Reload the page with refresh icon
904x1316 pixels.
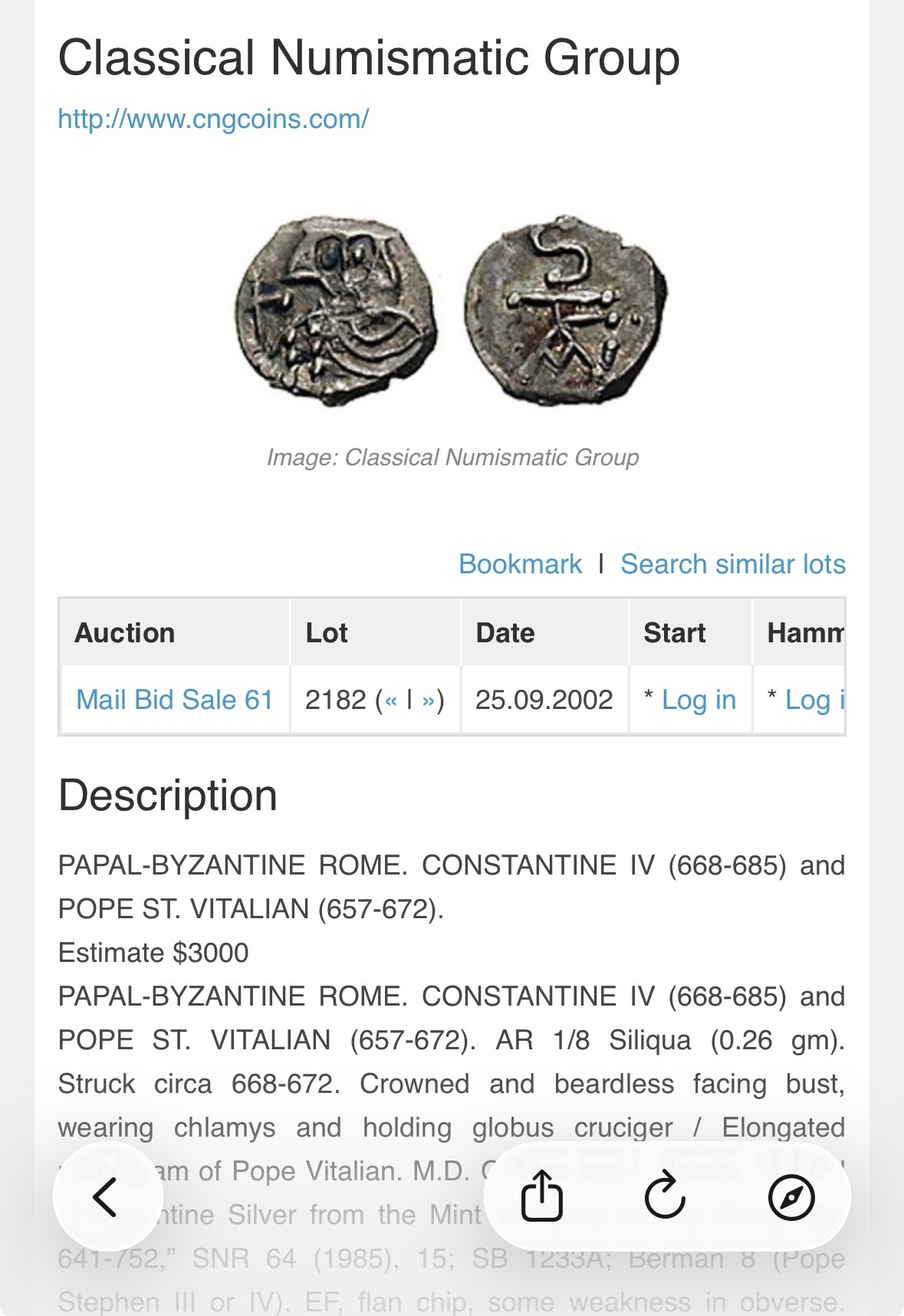(664, 1196)
